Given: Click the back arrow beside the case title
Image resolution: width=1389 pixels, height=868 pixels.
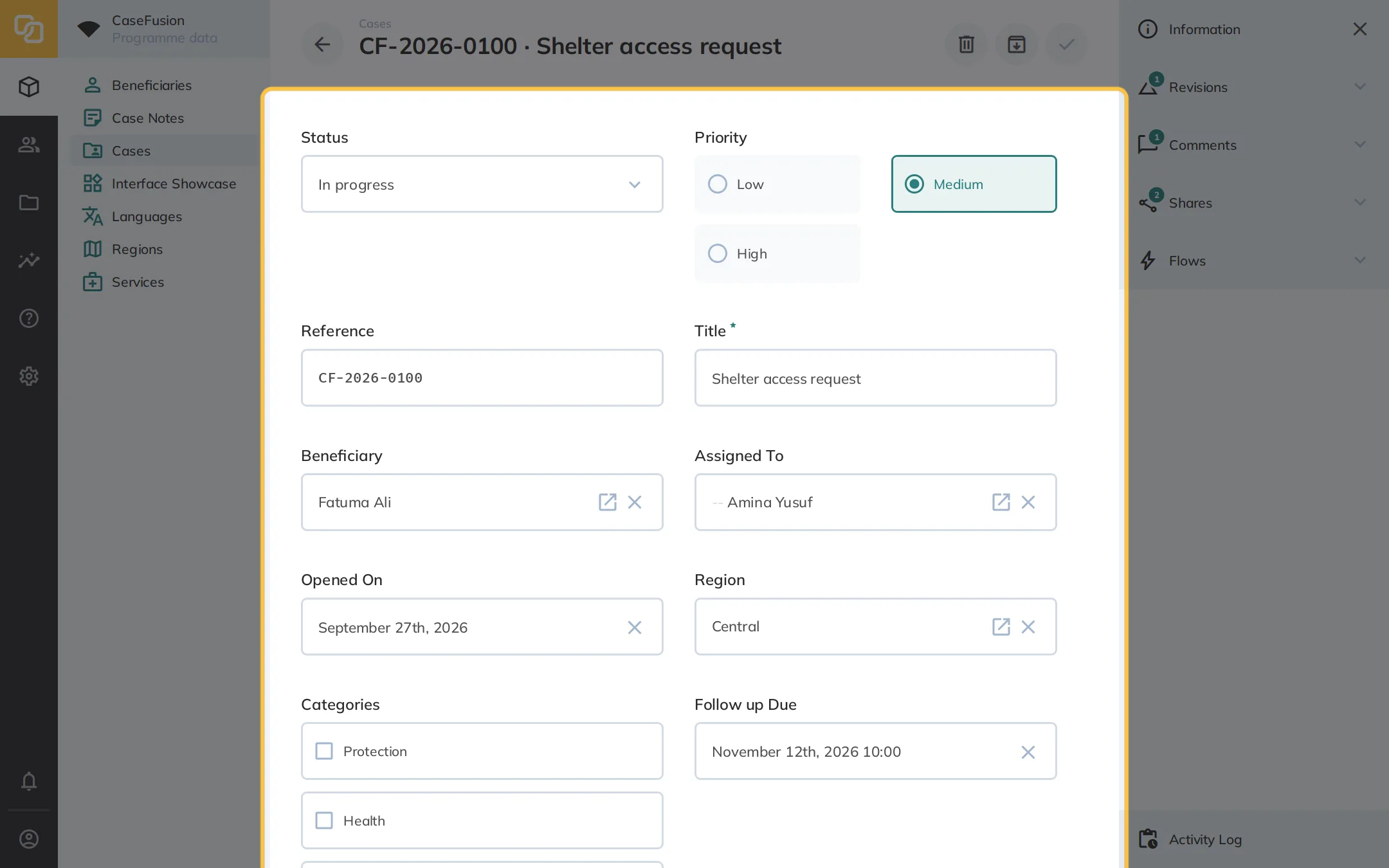Looking at the screenshot, I should click(x=322, y=44).
